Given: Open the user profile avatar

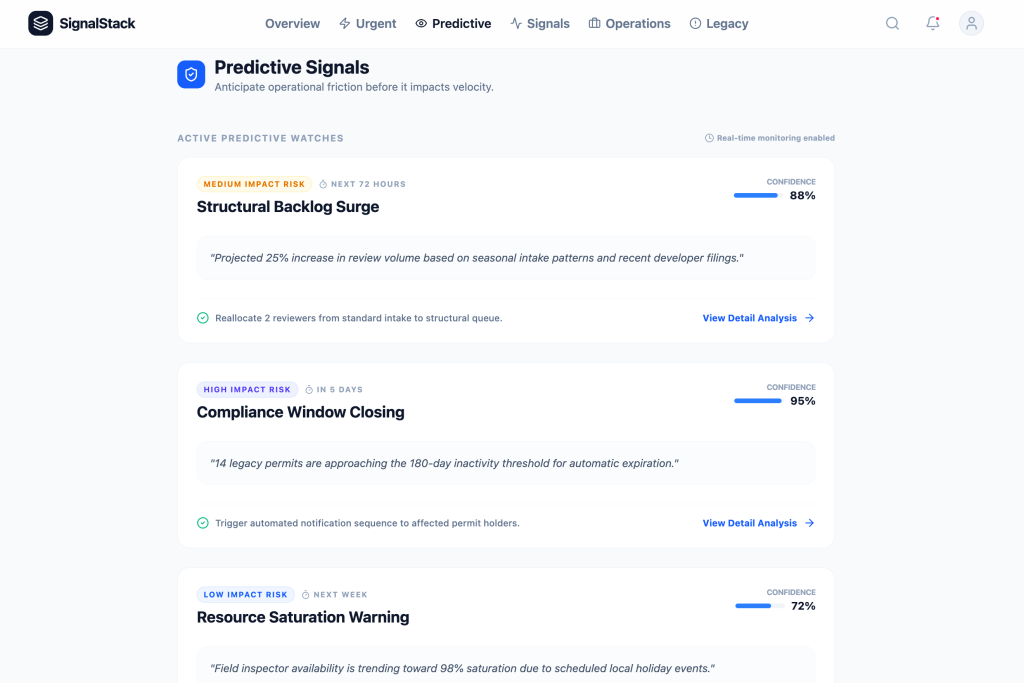Looking at the screenshot, I should 971,23.
